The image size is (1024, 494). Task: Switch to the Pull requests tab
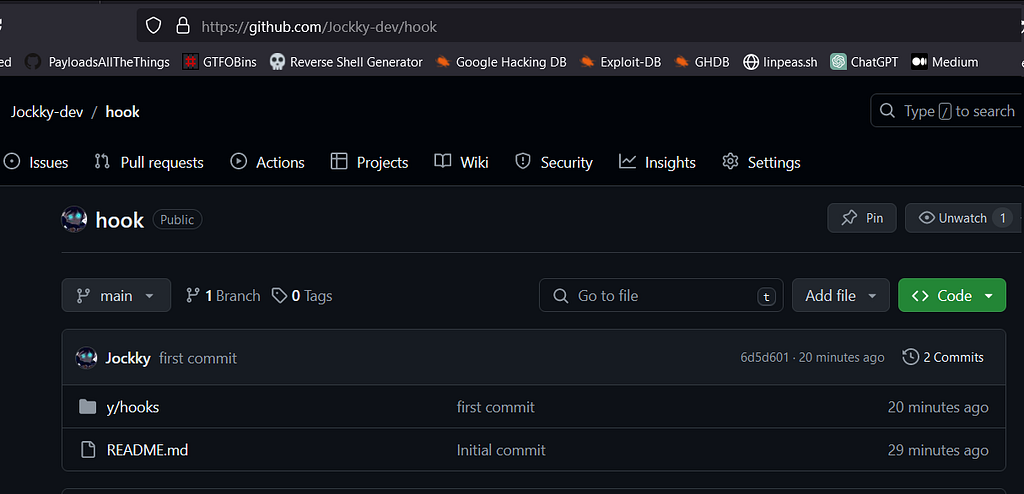(x=149, y=162)
